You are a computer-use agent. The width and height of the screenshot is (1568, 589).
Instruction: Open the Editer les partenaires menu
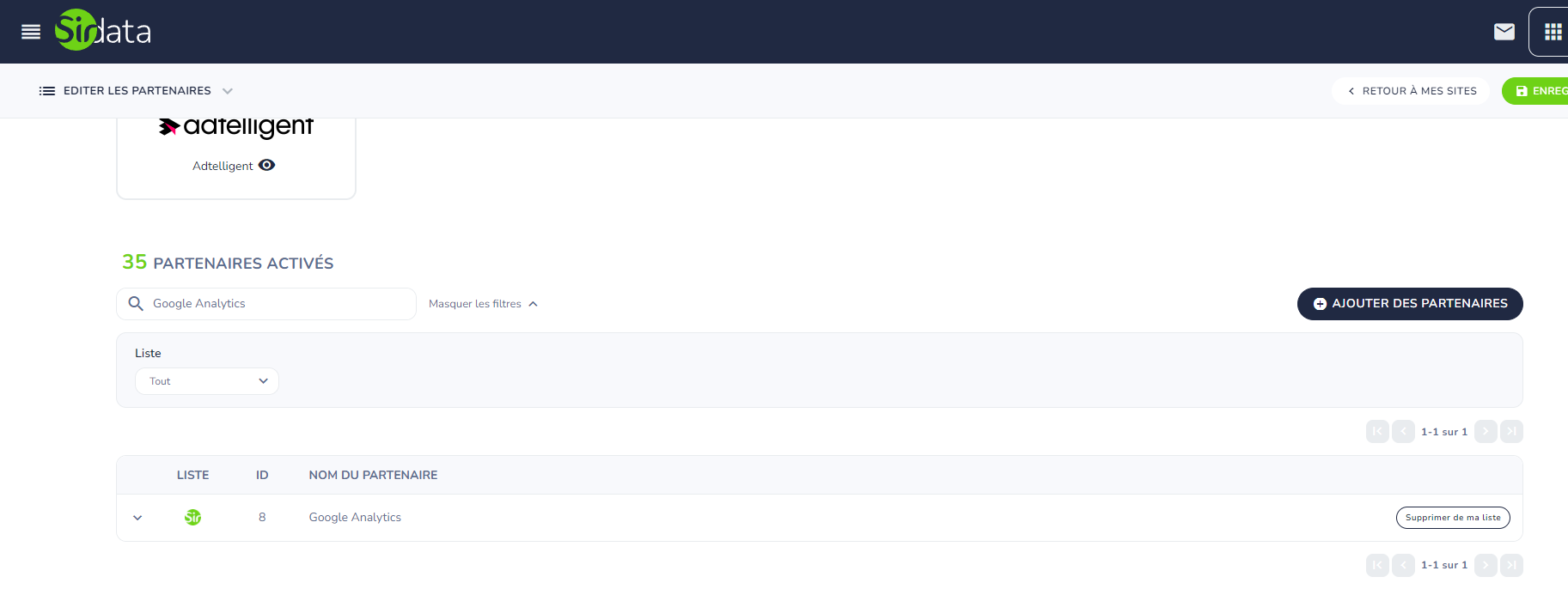(137, 91)
